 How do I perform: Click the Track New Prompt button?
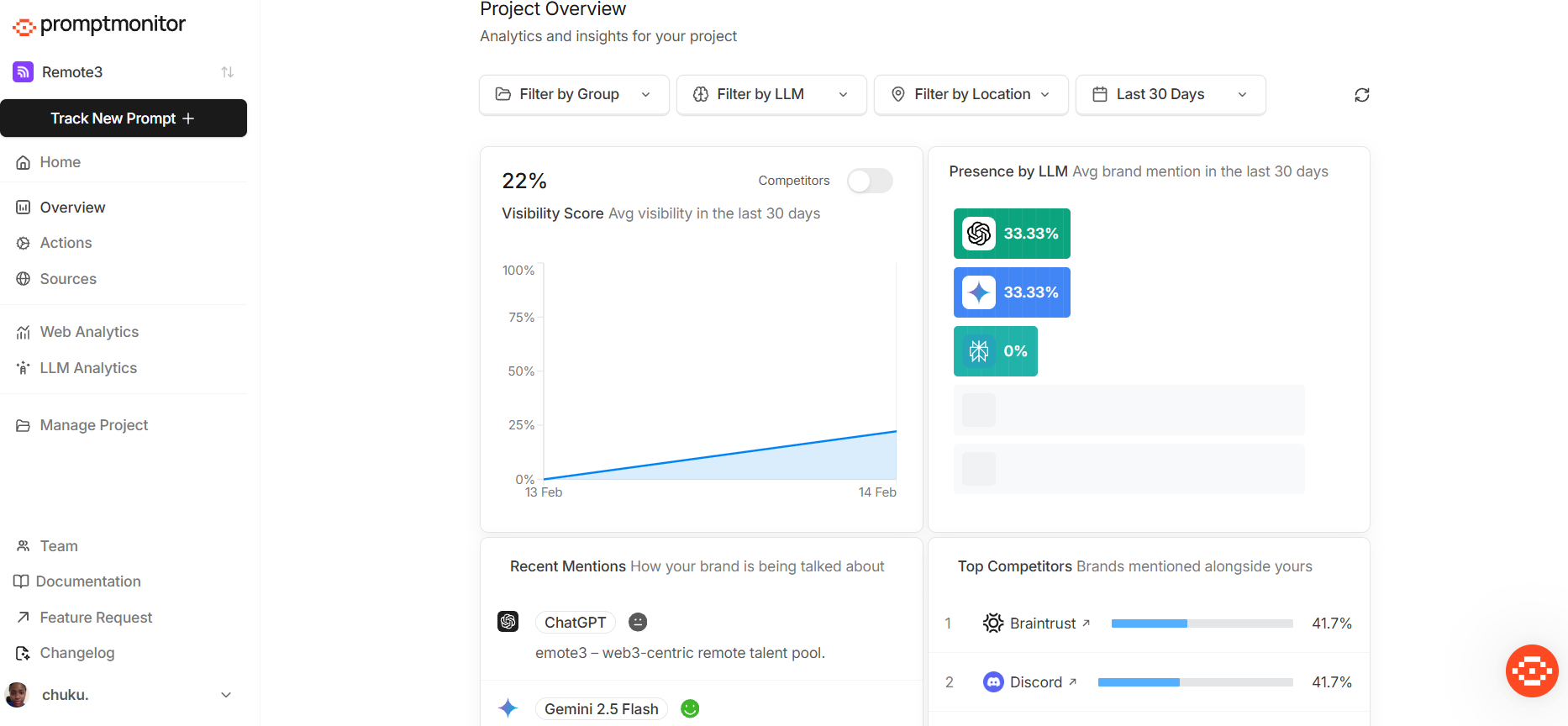click(124, 118)
